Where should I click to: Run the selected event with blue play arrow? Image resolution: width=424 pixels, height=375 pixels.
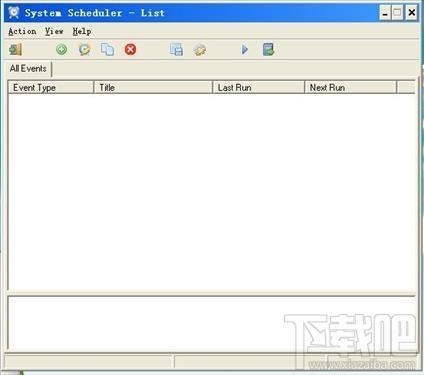pos(245,50)
